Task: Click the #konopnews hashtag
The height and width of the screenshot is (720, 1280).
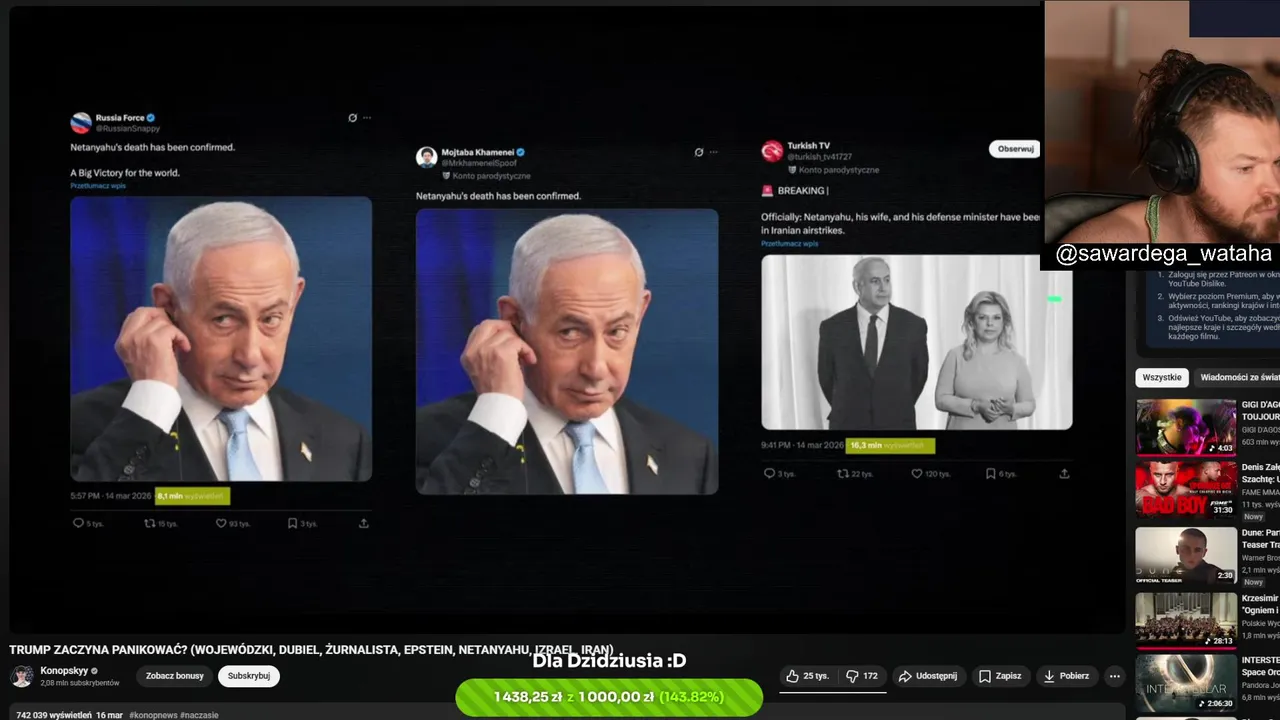Action: 153,715
